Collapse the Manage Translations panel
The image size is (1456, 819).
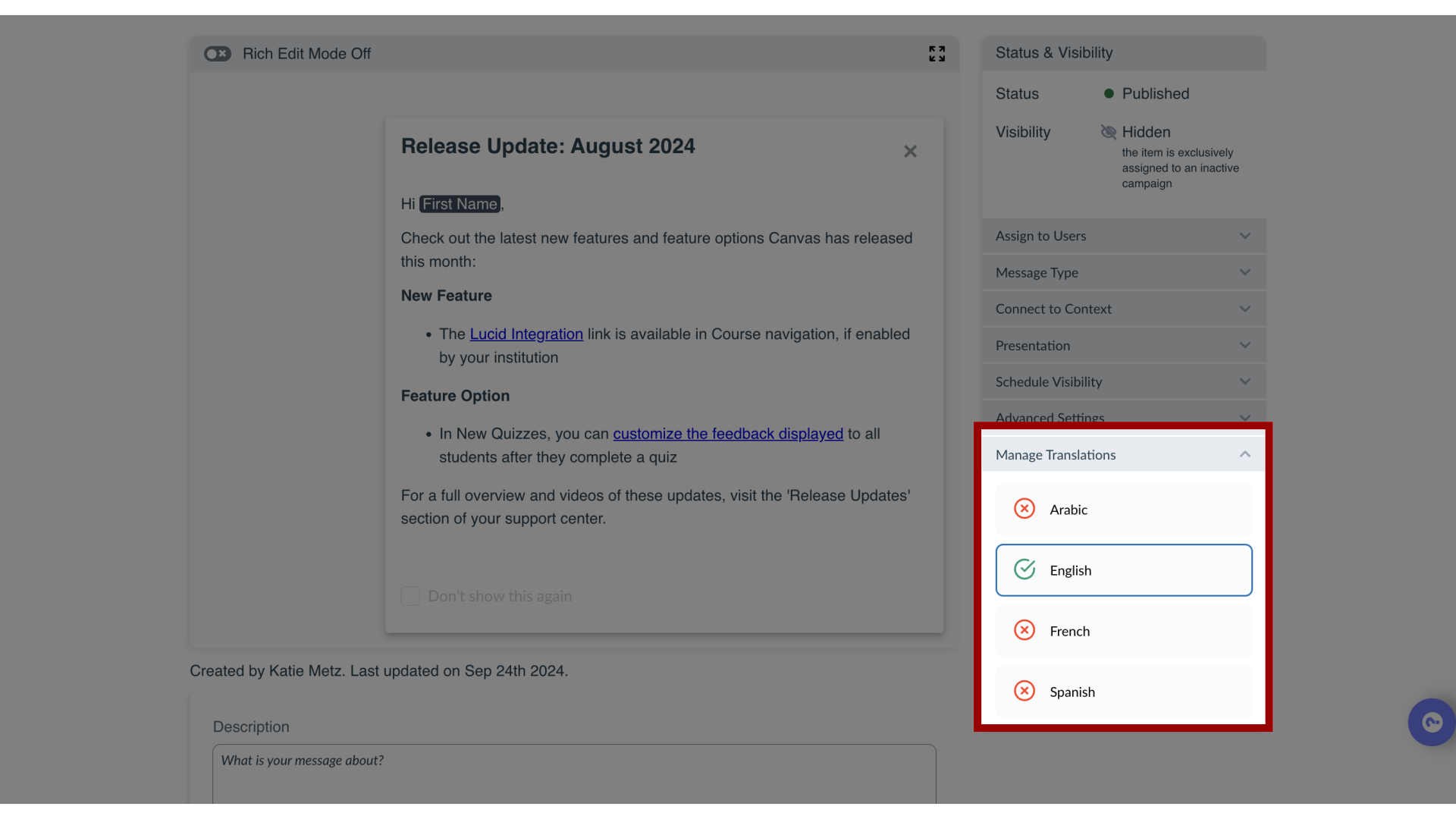click(1245, 454)
